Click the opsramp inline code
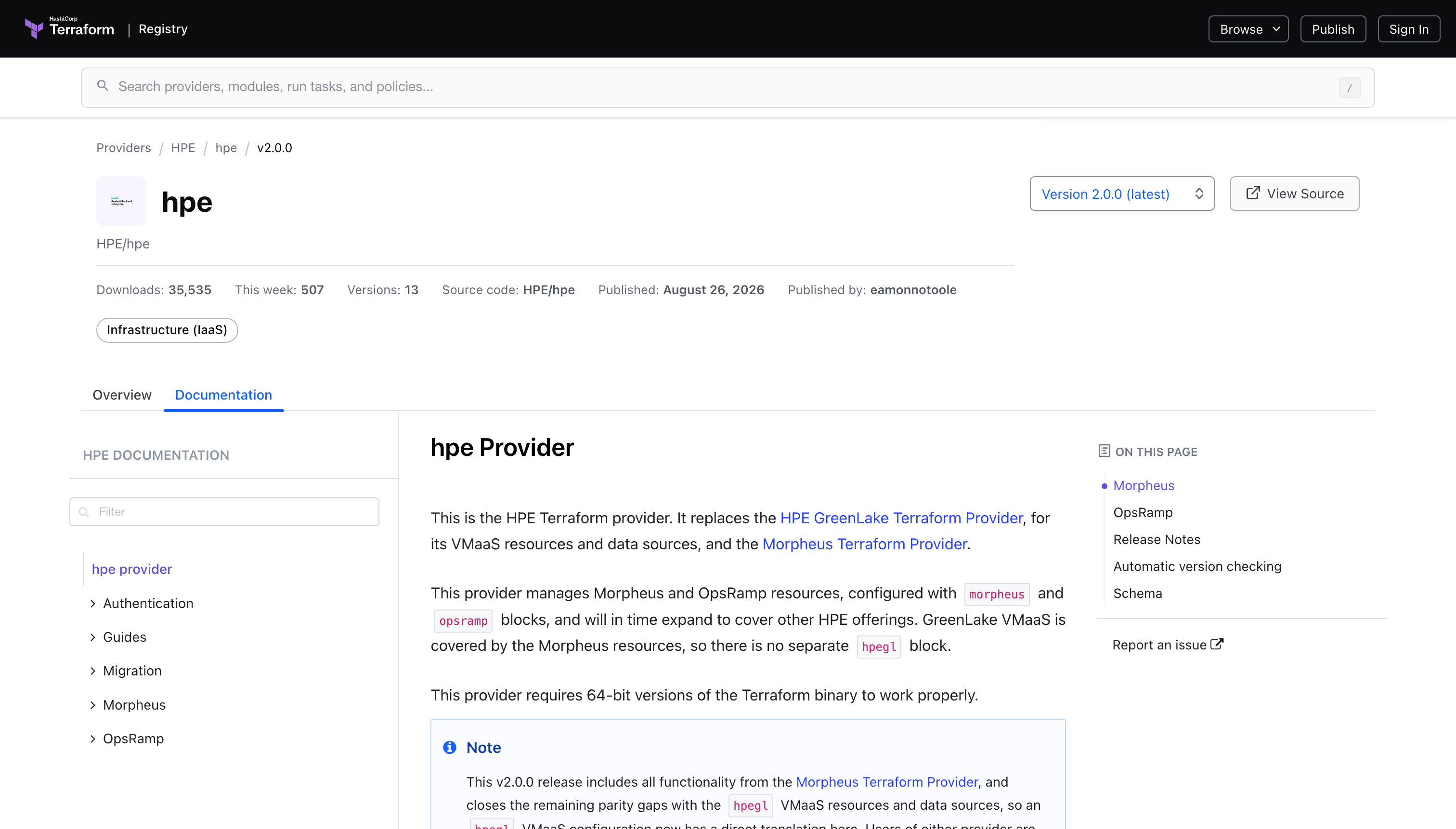This screenshot has height=829, width=1456. (x=463, y=621)
